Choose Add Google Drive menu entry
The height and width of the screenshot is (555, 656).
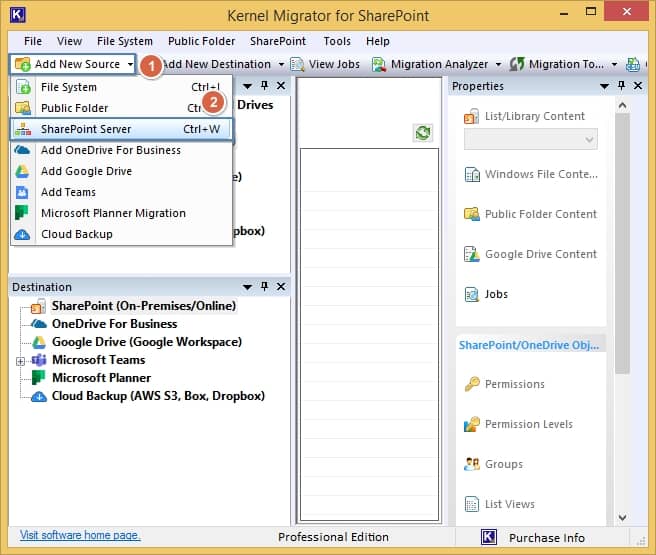(x=121, y=171)
